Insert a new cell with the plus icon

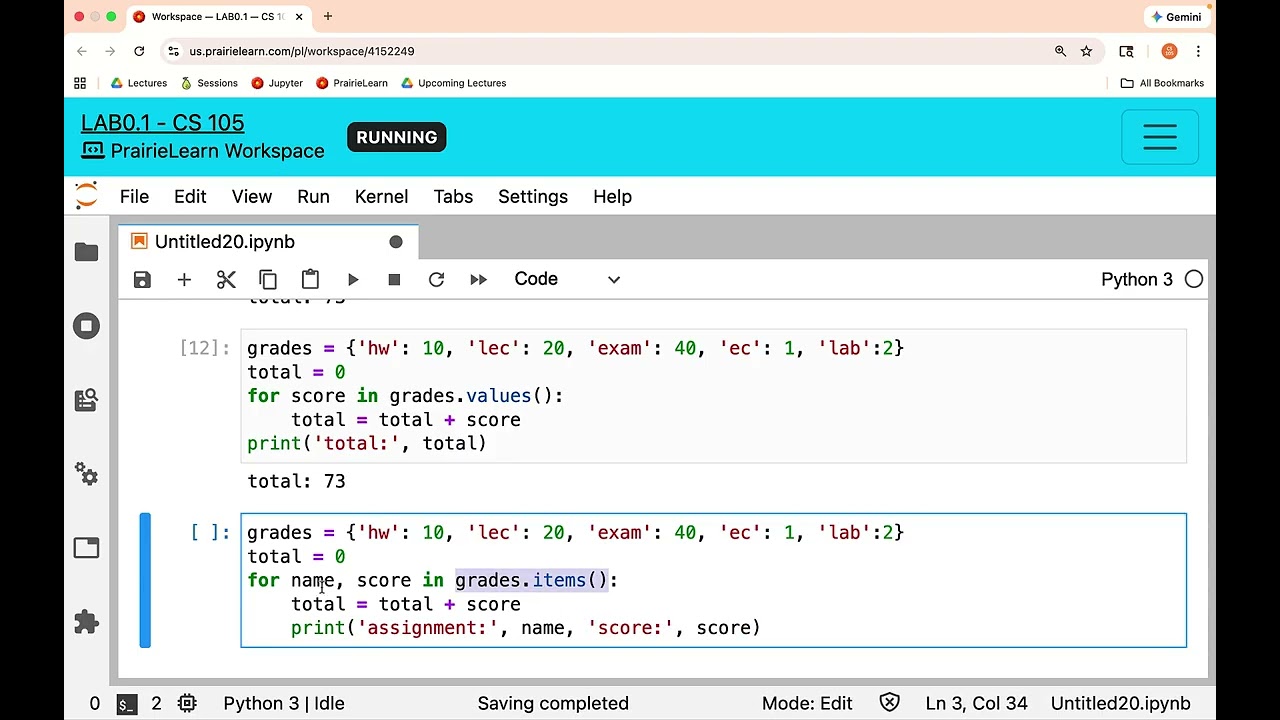pos(184,280)
